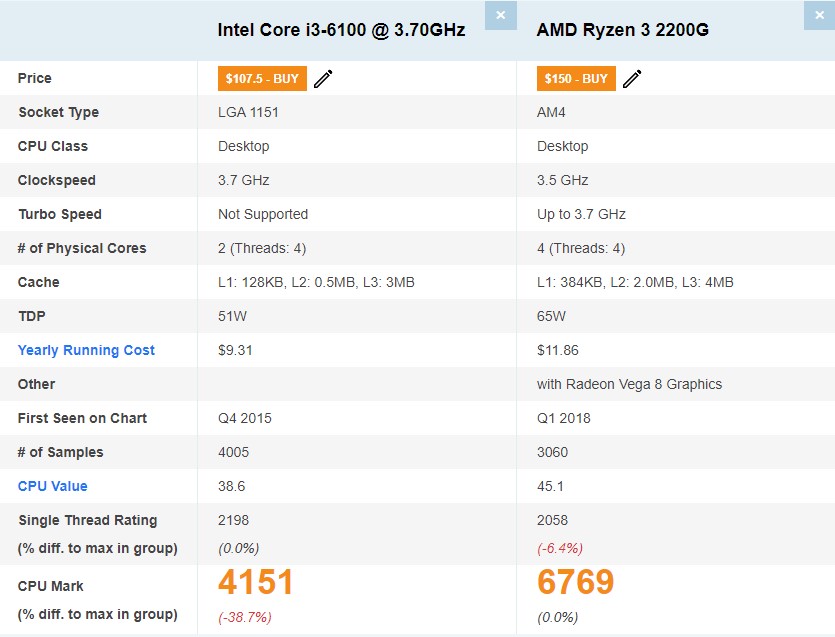The height and width of the screenshot is (637, 835).
Task: Click the Clockspeed row label
Action: [x=56, y=180]
